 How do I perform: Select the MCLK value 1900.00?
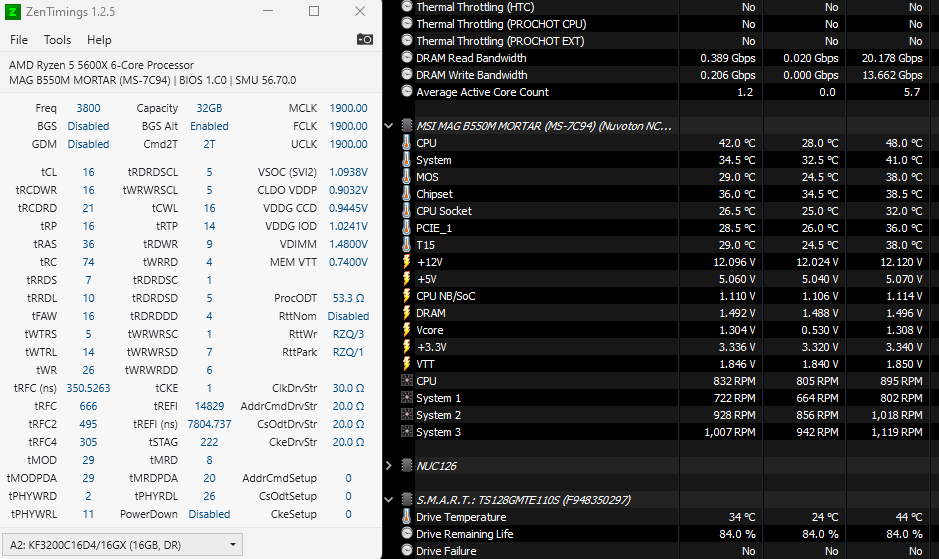(349, 108)
